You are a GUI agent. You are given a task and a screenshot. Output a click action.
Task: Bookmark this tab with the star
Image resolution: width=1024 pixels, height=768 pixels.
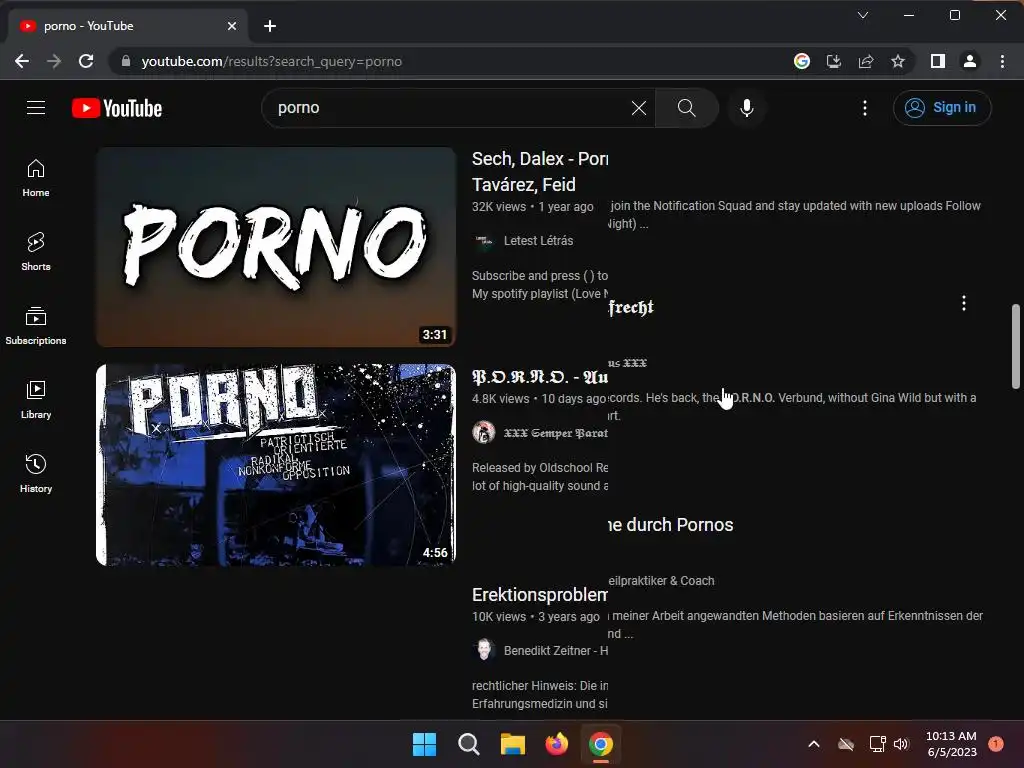click(x=898, y=61)
